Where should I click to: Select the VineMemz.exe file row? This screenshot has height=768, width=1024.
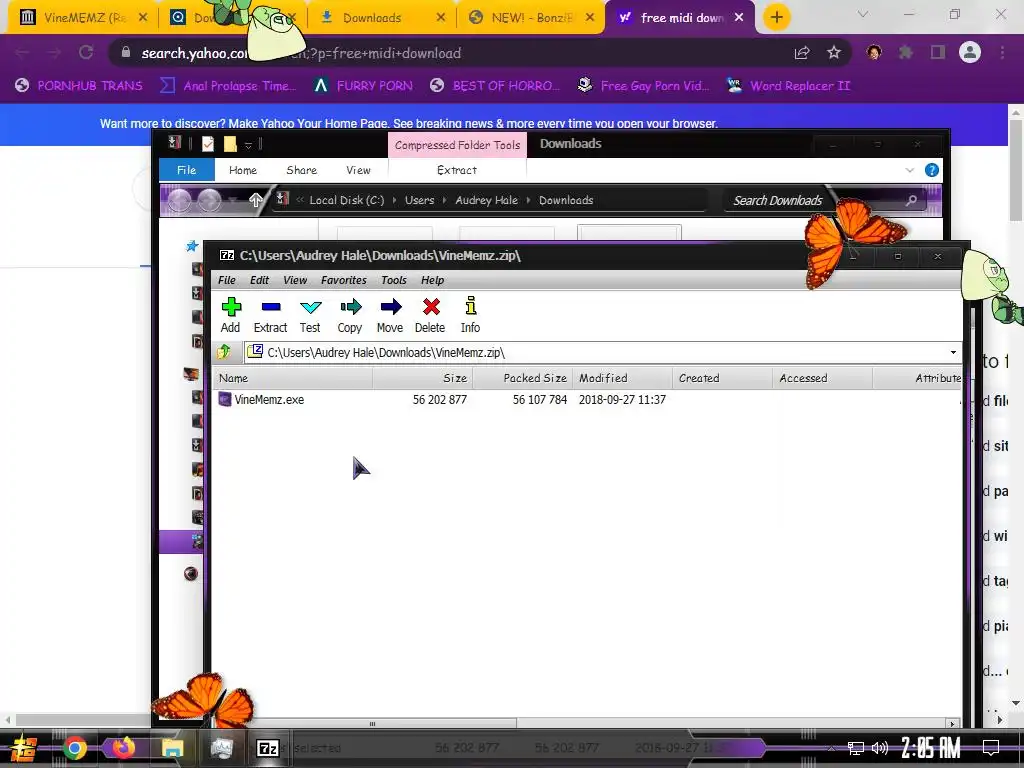pyautogui.click(x=587, y=400)
